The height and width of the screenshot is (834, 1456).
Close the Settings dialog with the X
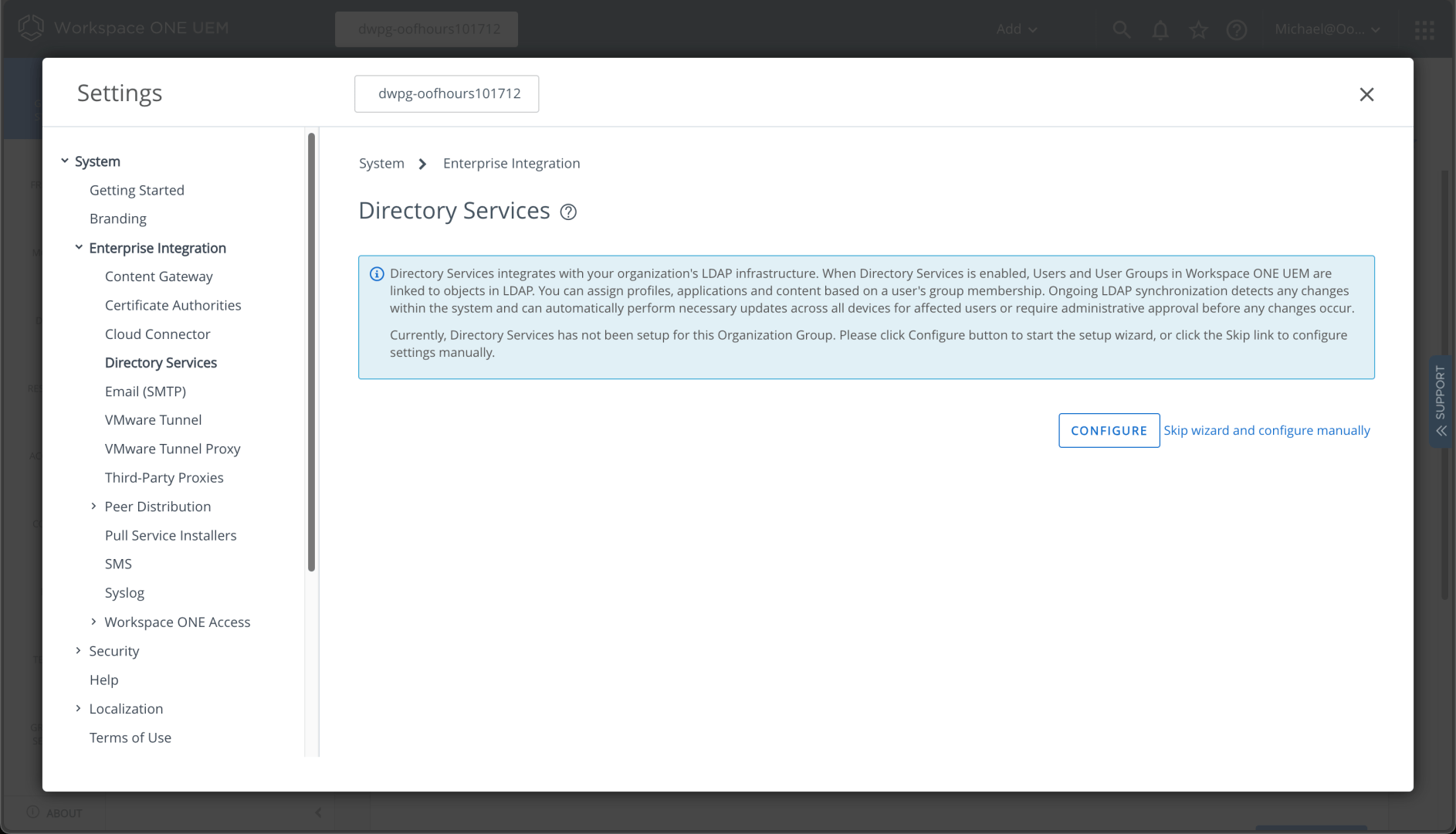pos(1366,94)
